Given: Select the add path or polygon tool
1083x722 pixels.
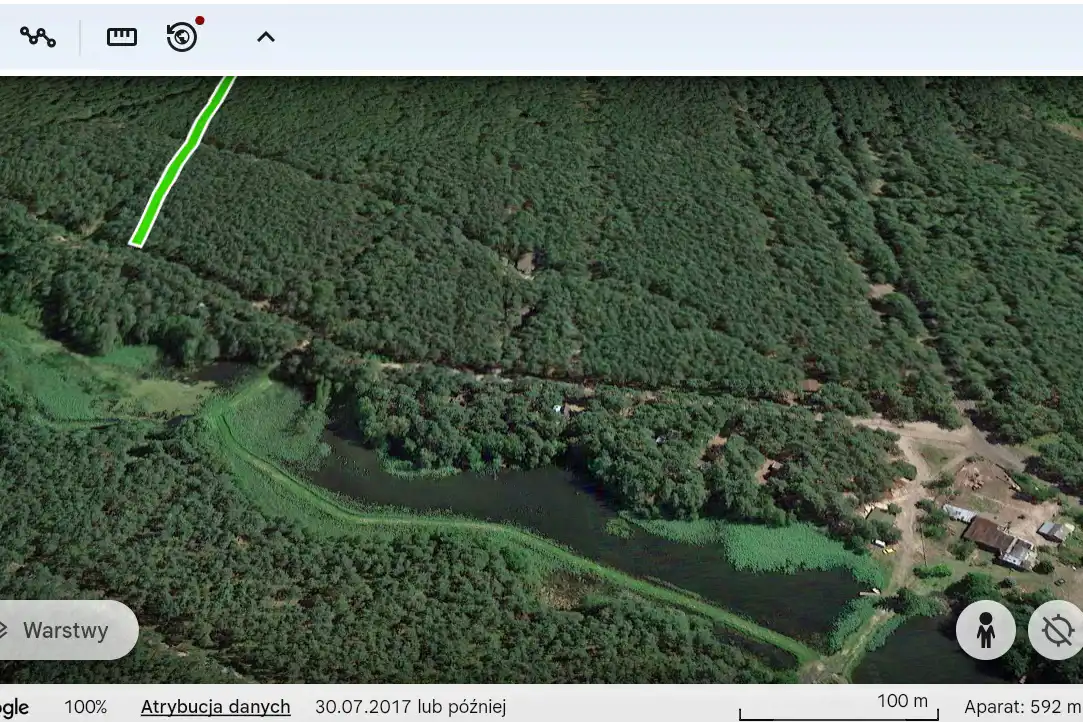Looking at the screenshot, I should coord(38,37).
